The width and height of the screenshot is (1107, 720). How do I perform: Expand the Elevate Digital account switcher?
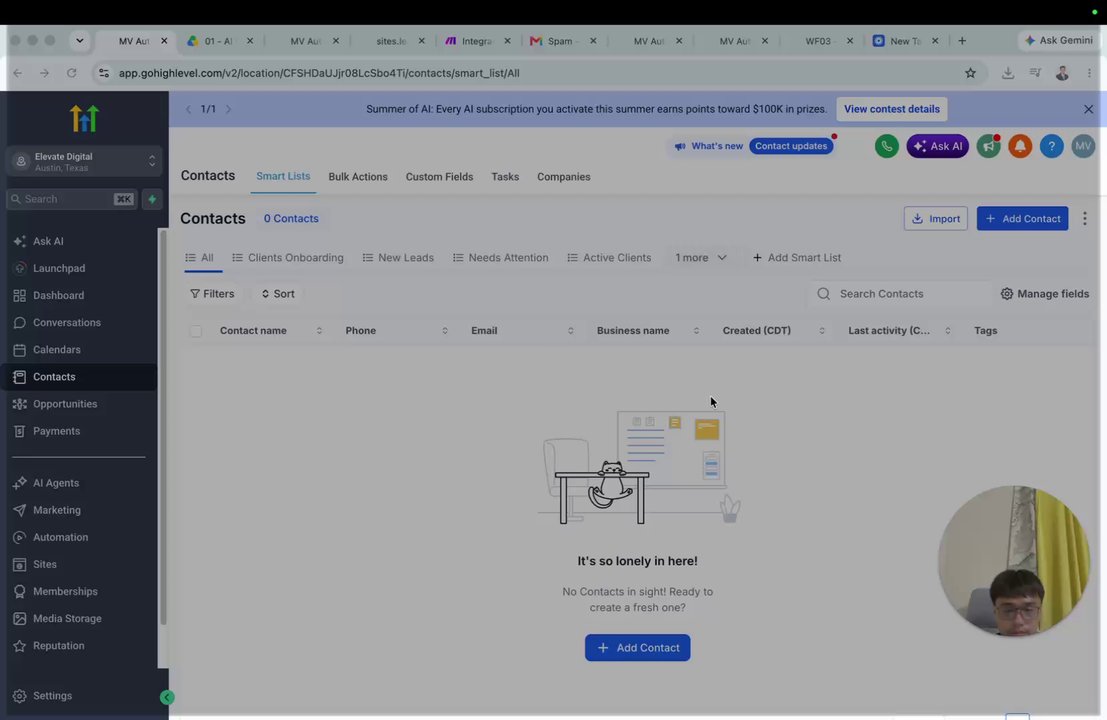click(x=84, y=162)
